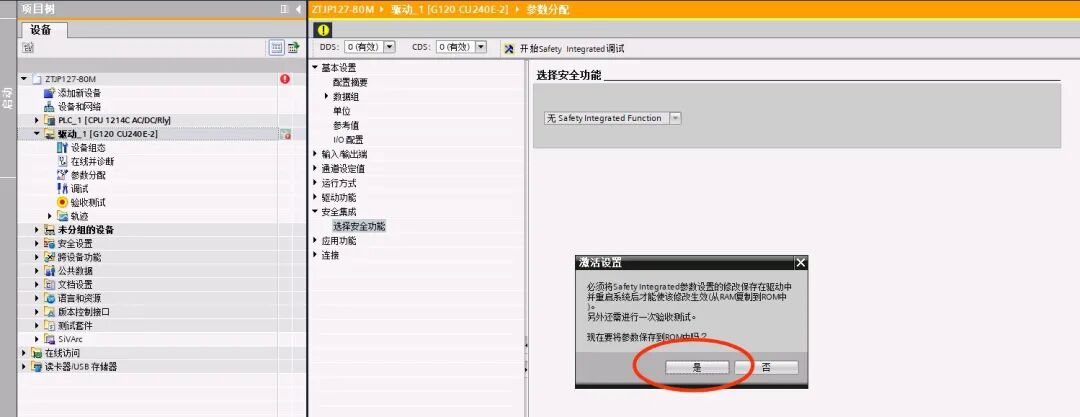Image resolution: width=1080 pixels, height=417 pixels.
Task: Expand the 输入/输出端 section
Action: coord(315,154)
